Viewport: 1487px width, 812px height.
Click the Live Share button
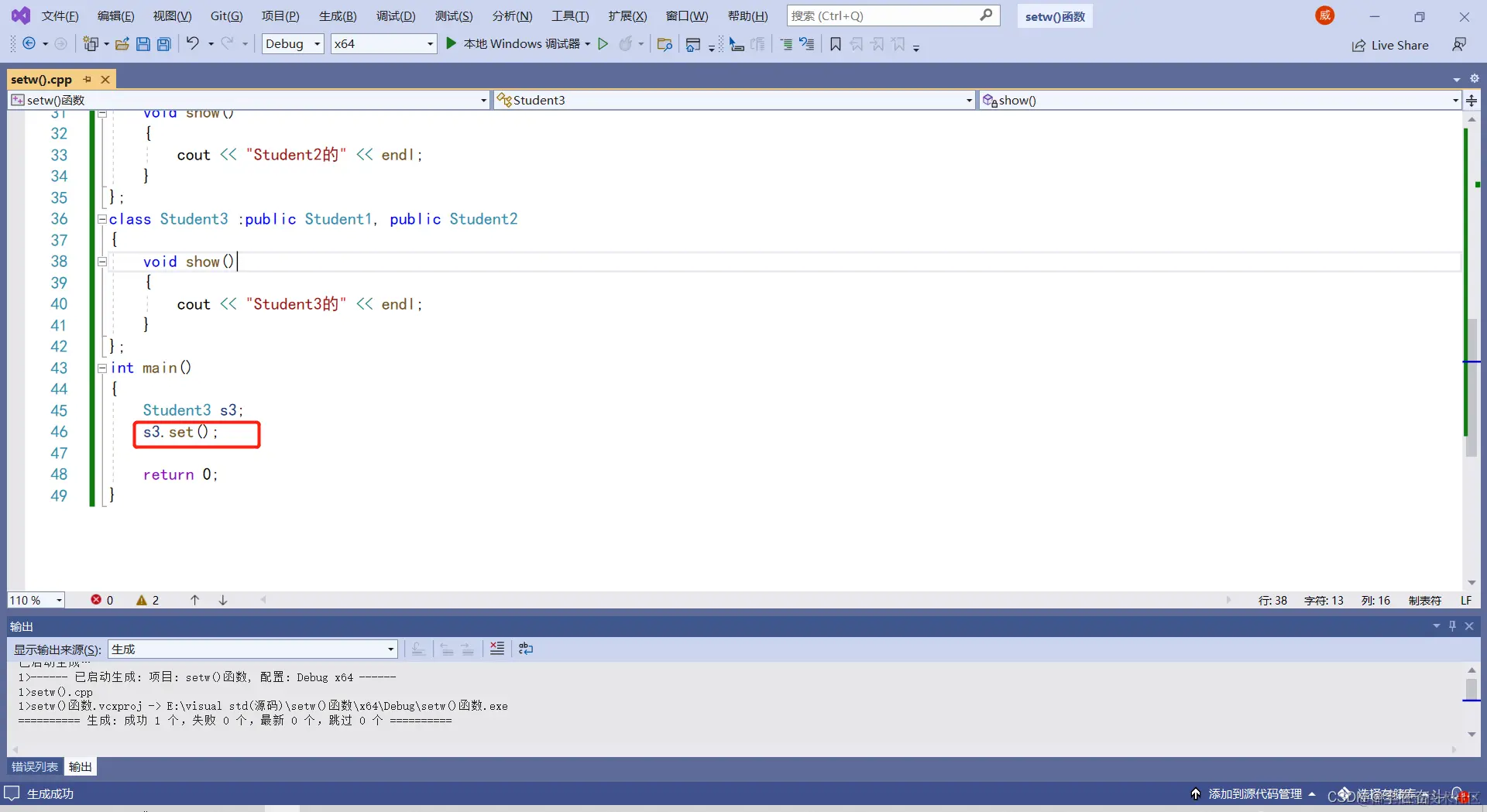tap(1390, 45)
